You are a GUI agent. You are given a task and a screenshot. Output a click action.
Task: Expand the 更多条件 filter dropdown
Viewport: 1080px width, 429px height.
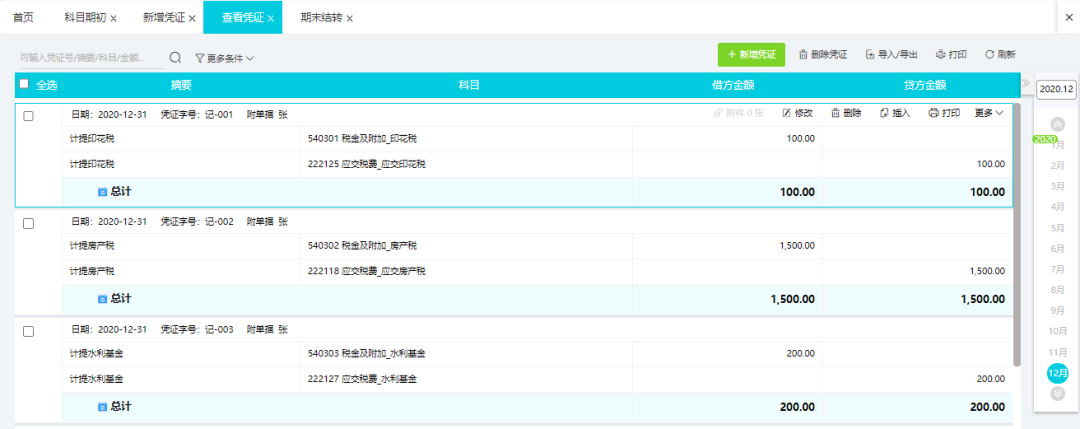(x=225, y=59)
